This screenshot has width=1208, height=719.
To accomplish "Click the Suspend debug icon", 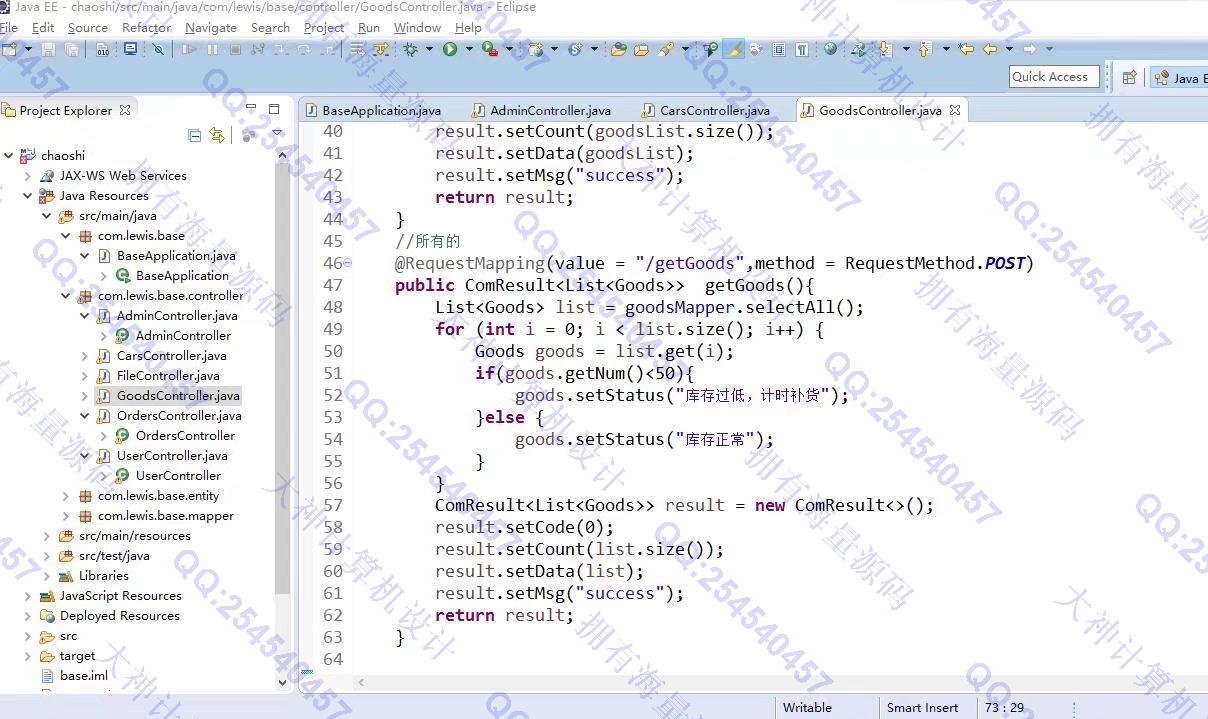I will pyautogui.click(x=212, y=49).
